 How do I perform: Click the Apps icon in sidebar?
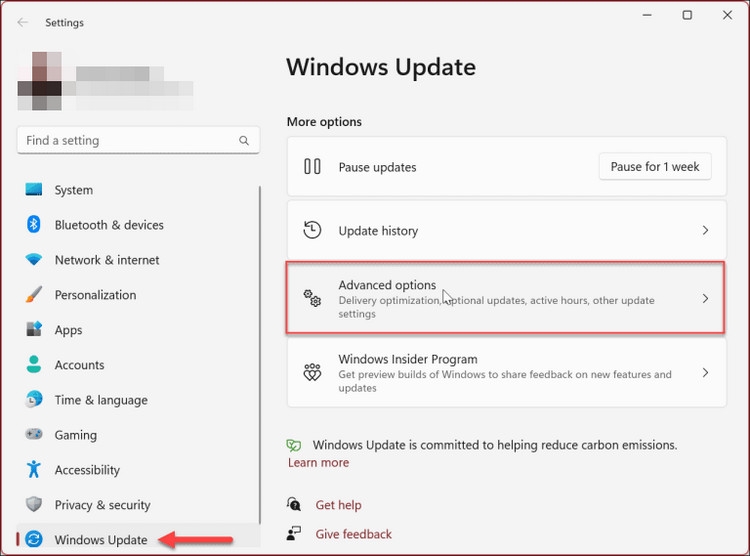pos(33,329)
